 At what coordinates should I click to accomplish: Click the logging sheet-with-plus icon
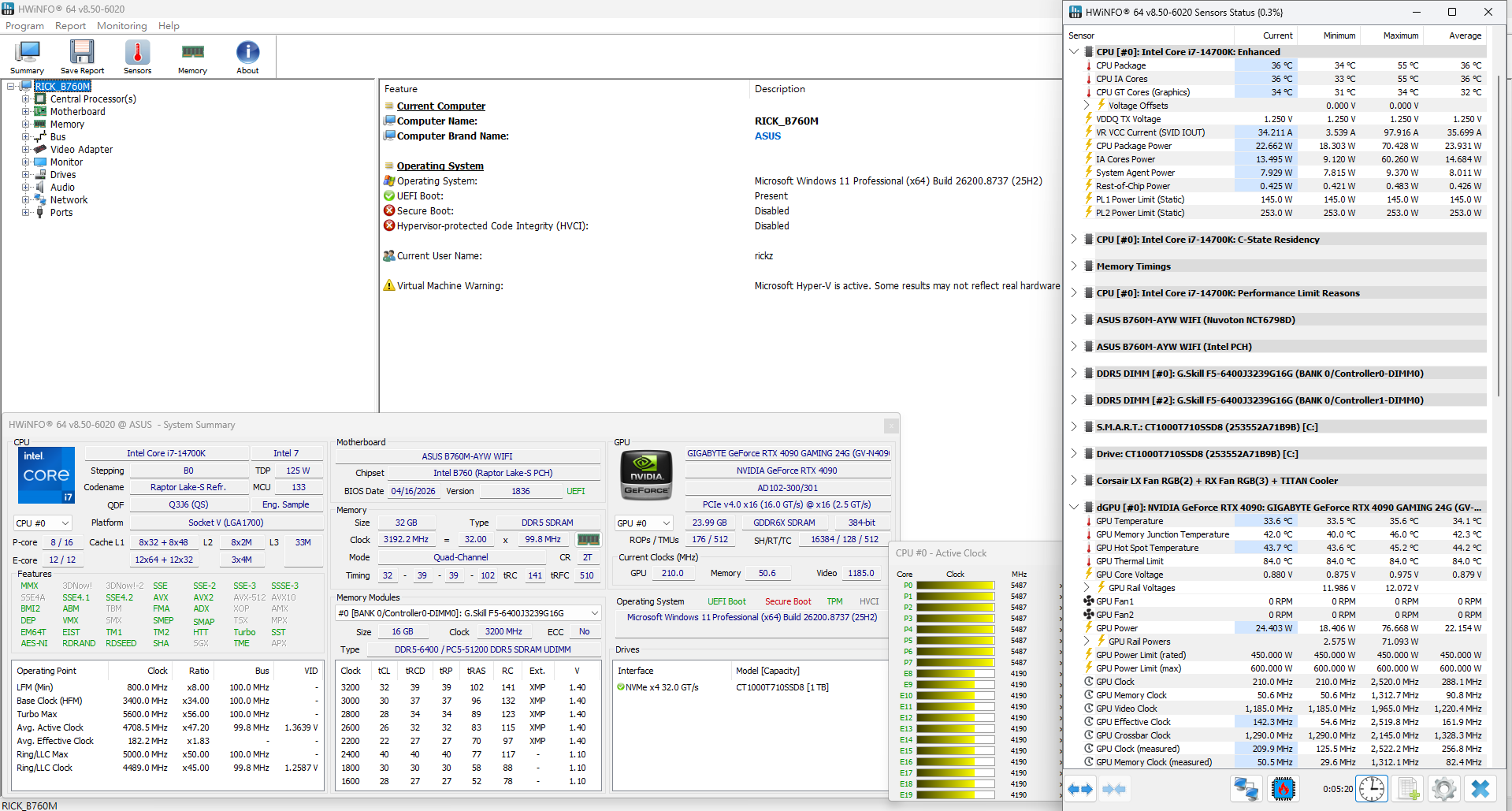point(1409,789)
